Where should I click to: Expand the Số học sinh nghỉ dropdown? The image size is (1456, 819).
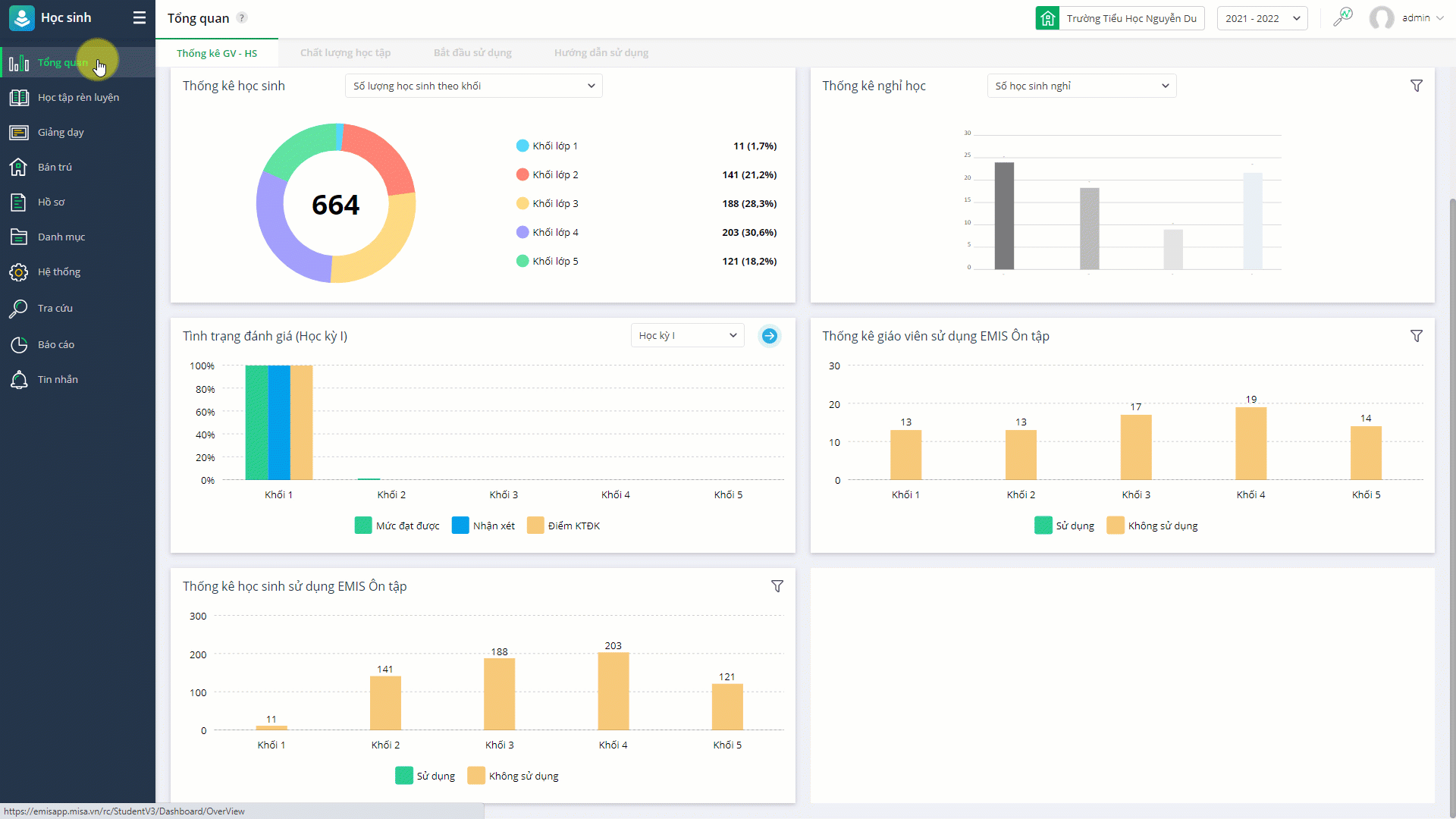pos(1081,86)
